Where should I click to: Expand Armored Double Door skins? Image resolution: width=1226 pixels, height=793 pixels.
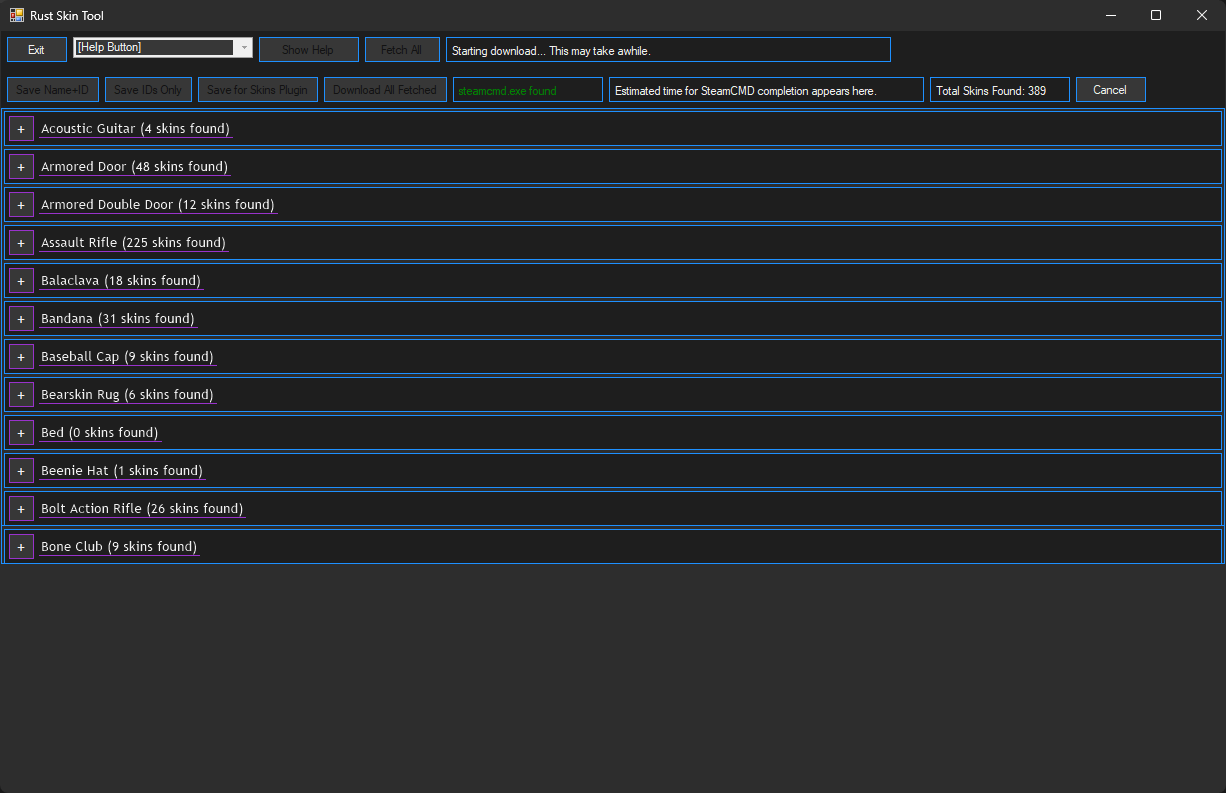pyautogui.click(x=21, y=205)
